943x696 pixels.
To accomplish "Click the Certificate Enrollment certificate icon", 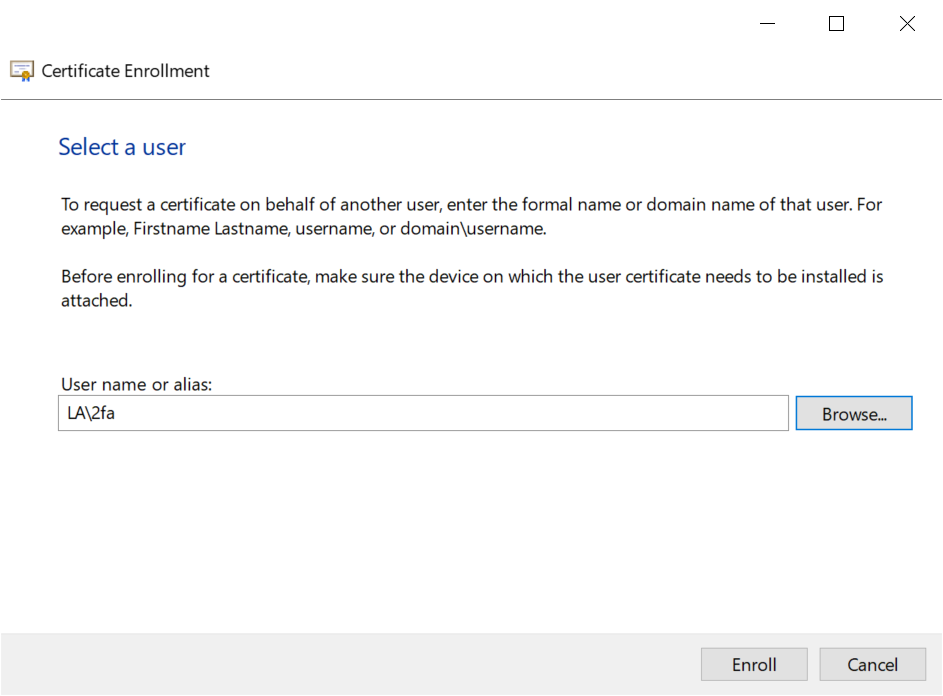I will click(x=22, y=71).
